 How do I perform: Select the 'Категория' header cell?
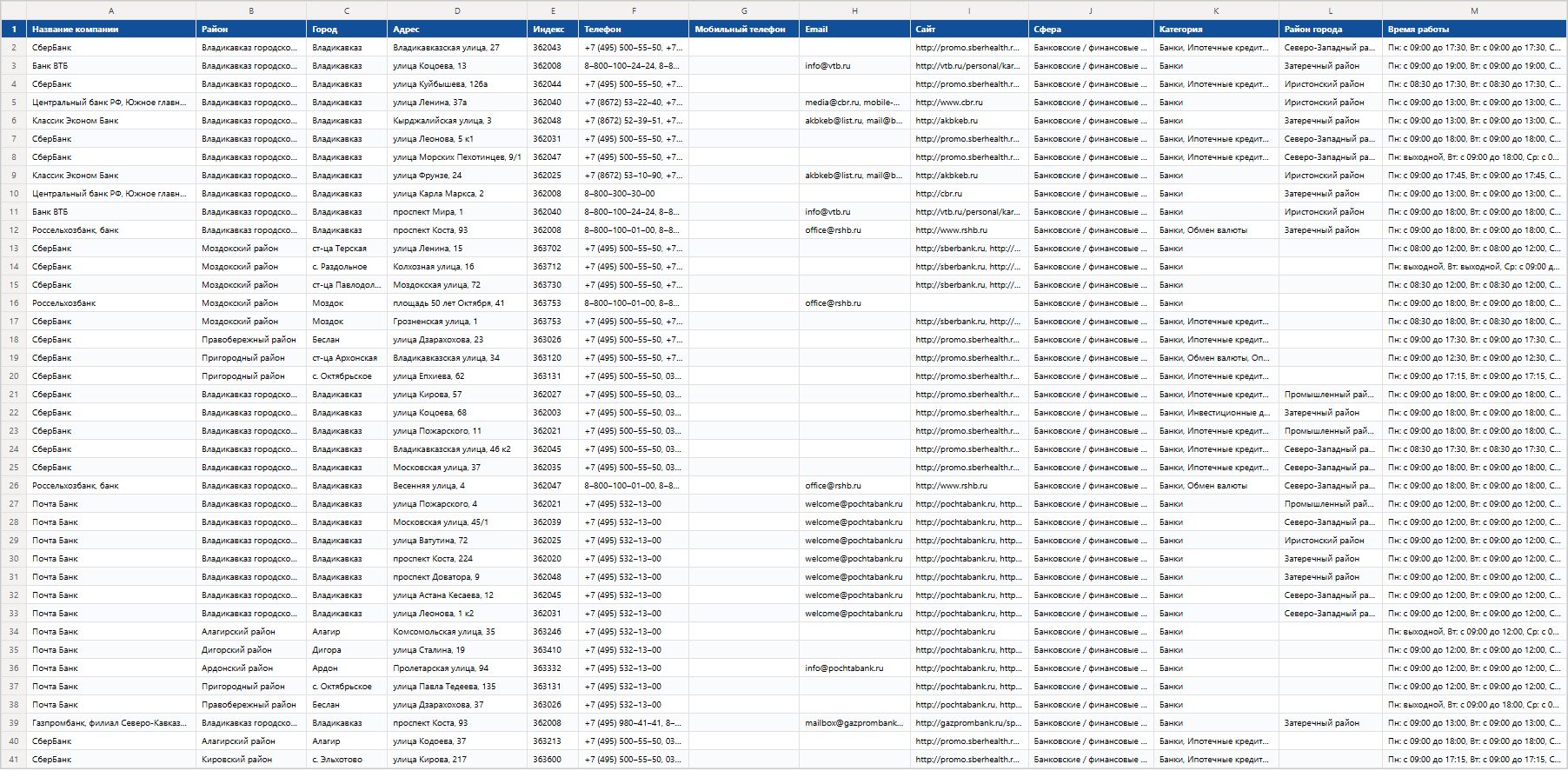(1216, 30)
